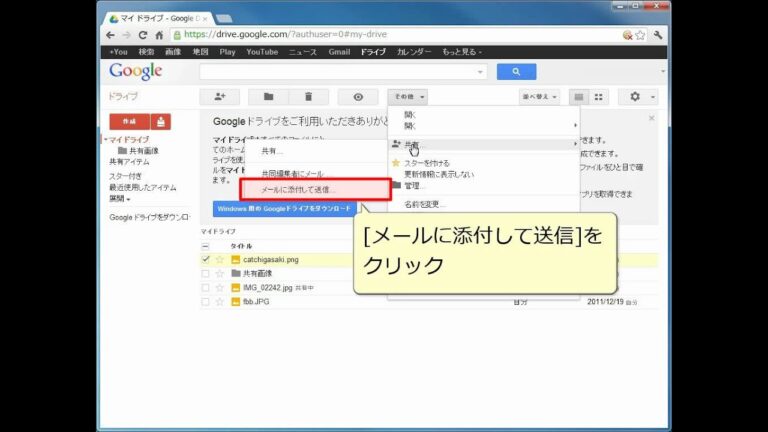Open the Chrome wrench settings menu
The height and width of the screenshot is (432, 768).
[658, 35]
